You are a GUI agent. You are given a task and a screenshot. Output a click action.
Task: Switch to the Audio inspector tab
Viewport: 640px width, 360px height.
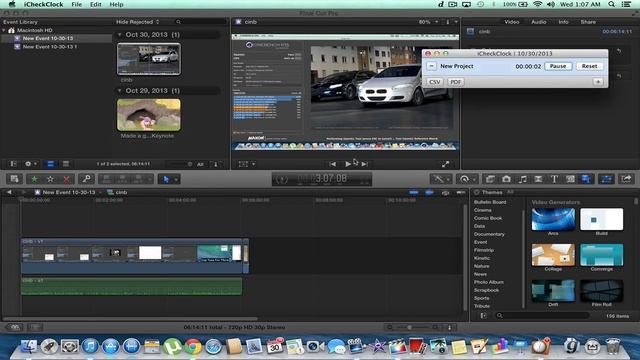click(539, 22)
